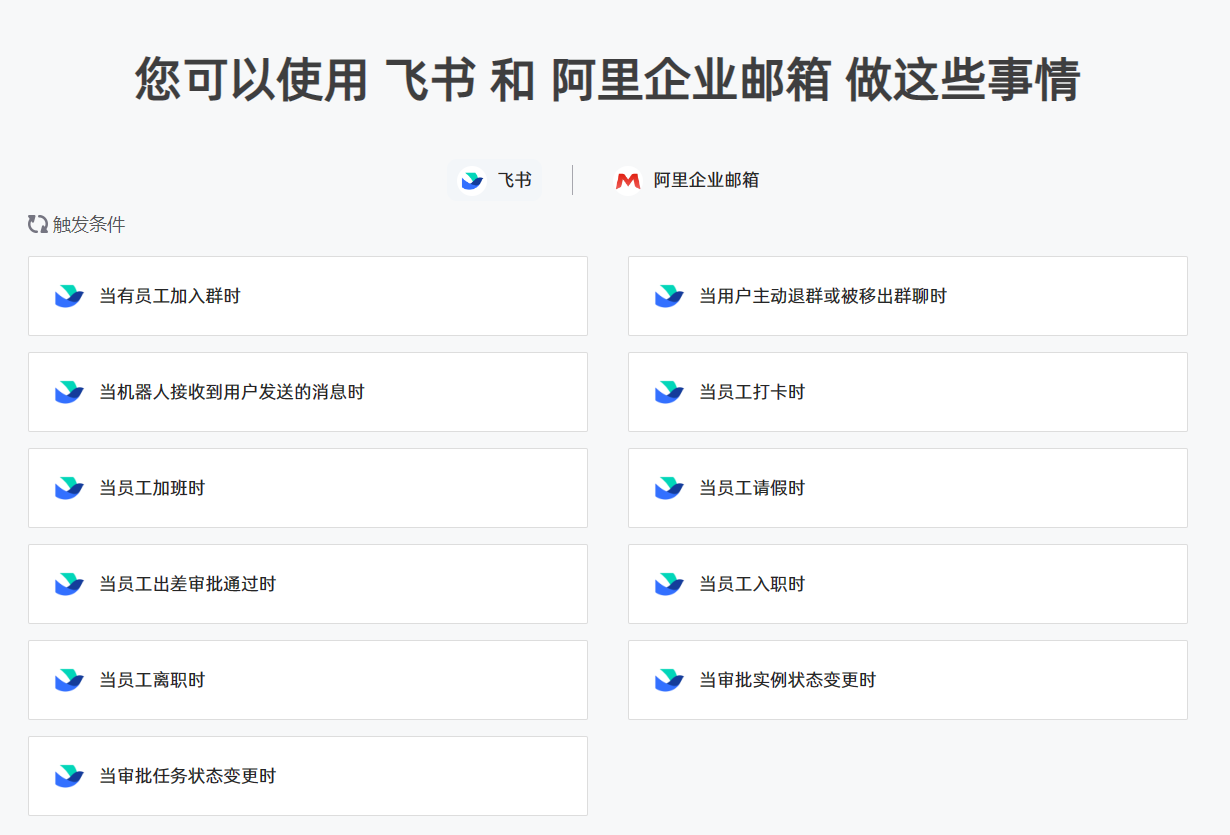Pick the 当审批任务状态变更时 trigger text
The width and height of the screenshot is (1230, 835).
188,776
